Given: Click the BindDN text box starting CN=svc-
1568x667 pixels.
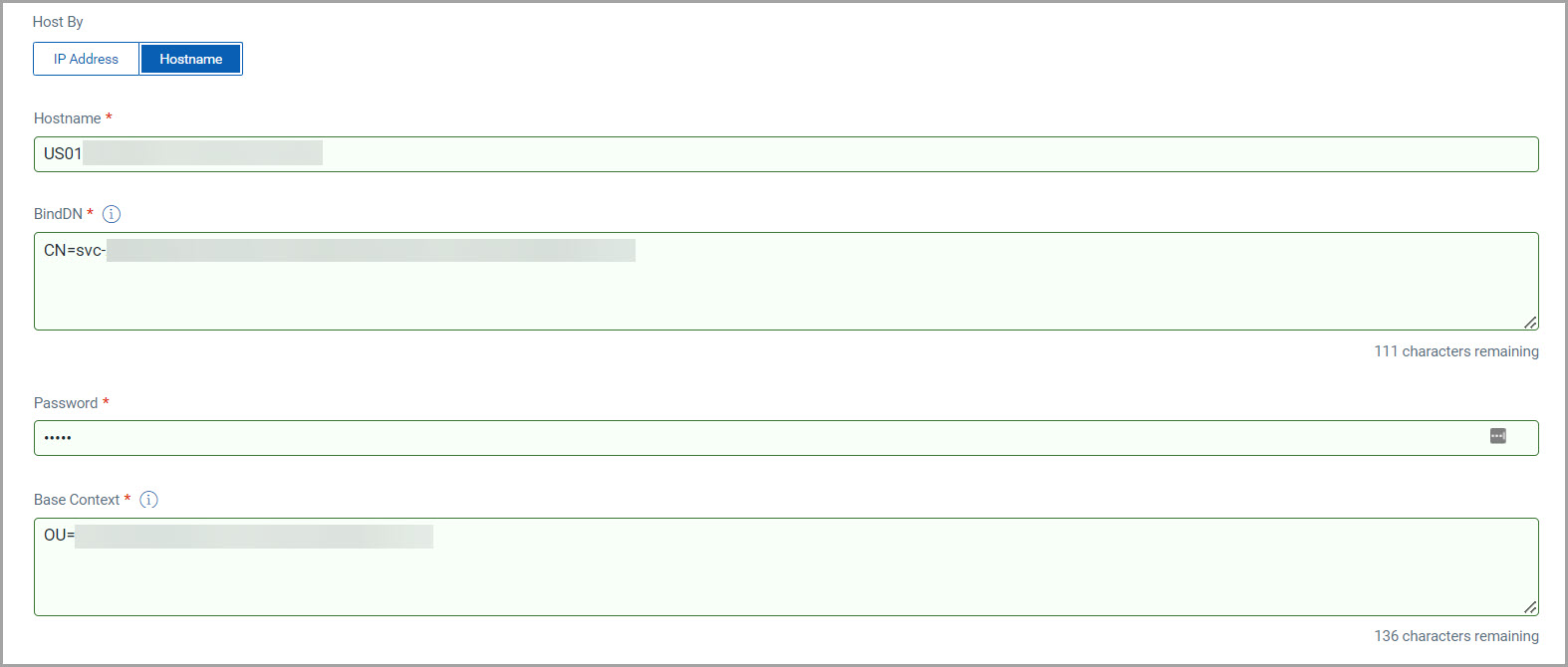Looking at the screenshot, I should click(697, 281).
